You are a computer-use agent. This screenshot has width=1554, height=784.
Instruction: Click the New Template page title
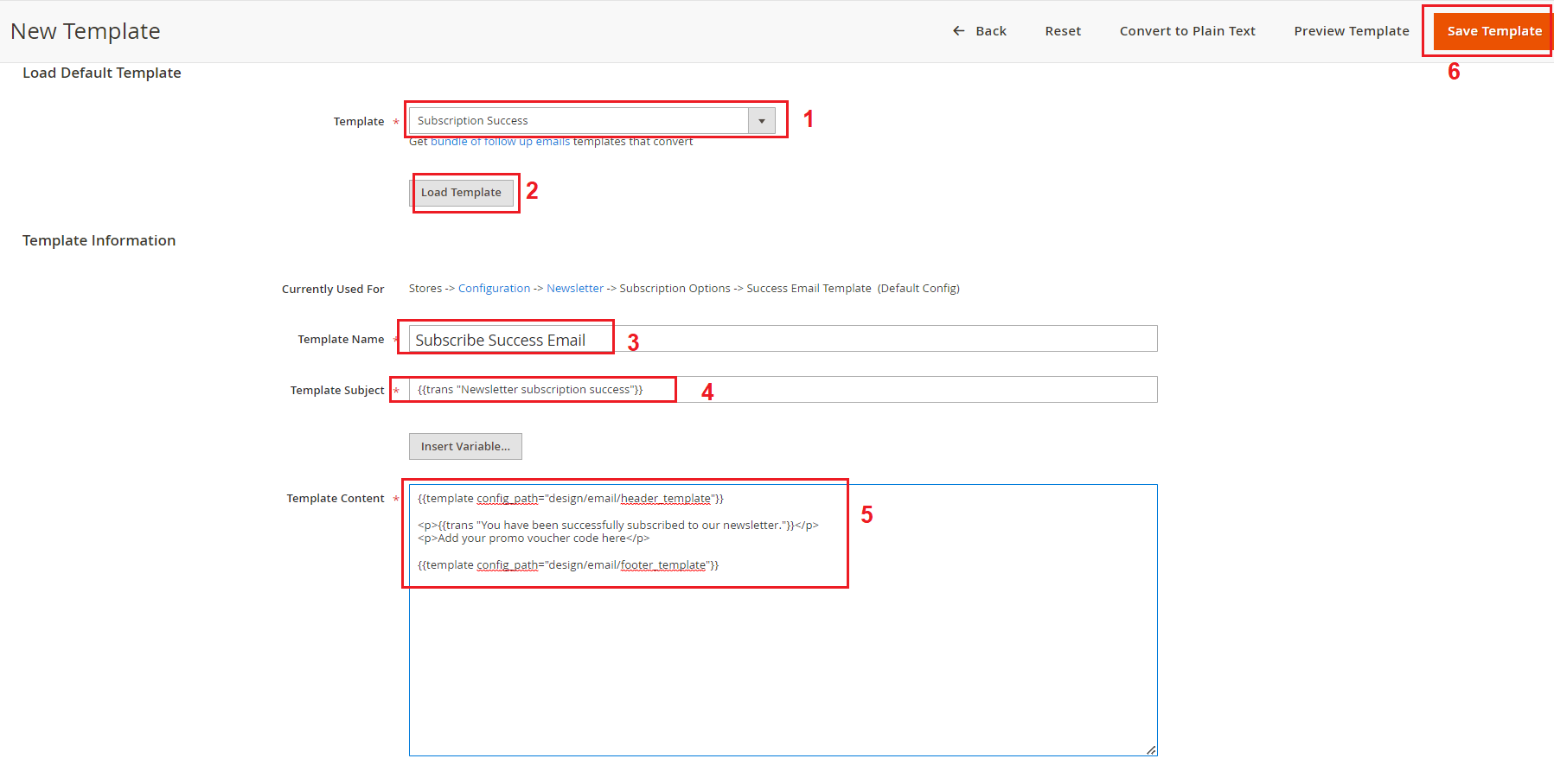(x=86, y=31)
